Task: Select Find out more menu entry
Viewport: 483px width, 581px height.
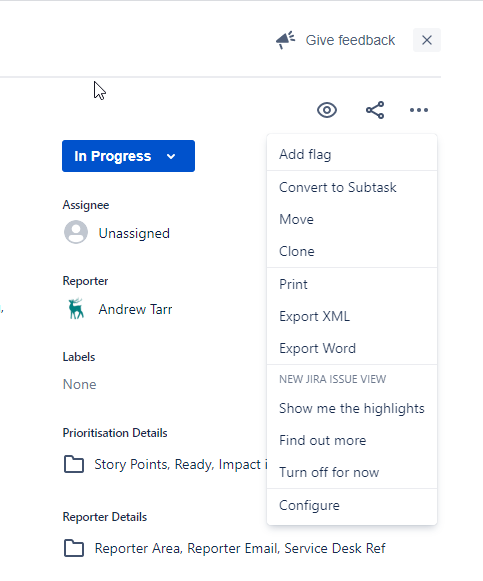Action: (x=352, y=440)
